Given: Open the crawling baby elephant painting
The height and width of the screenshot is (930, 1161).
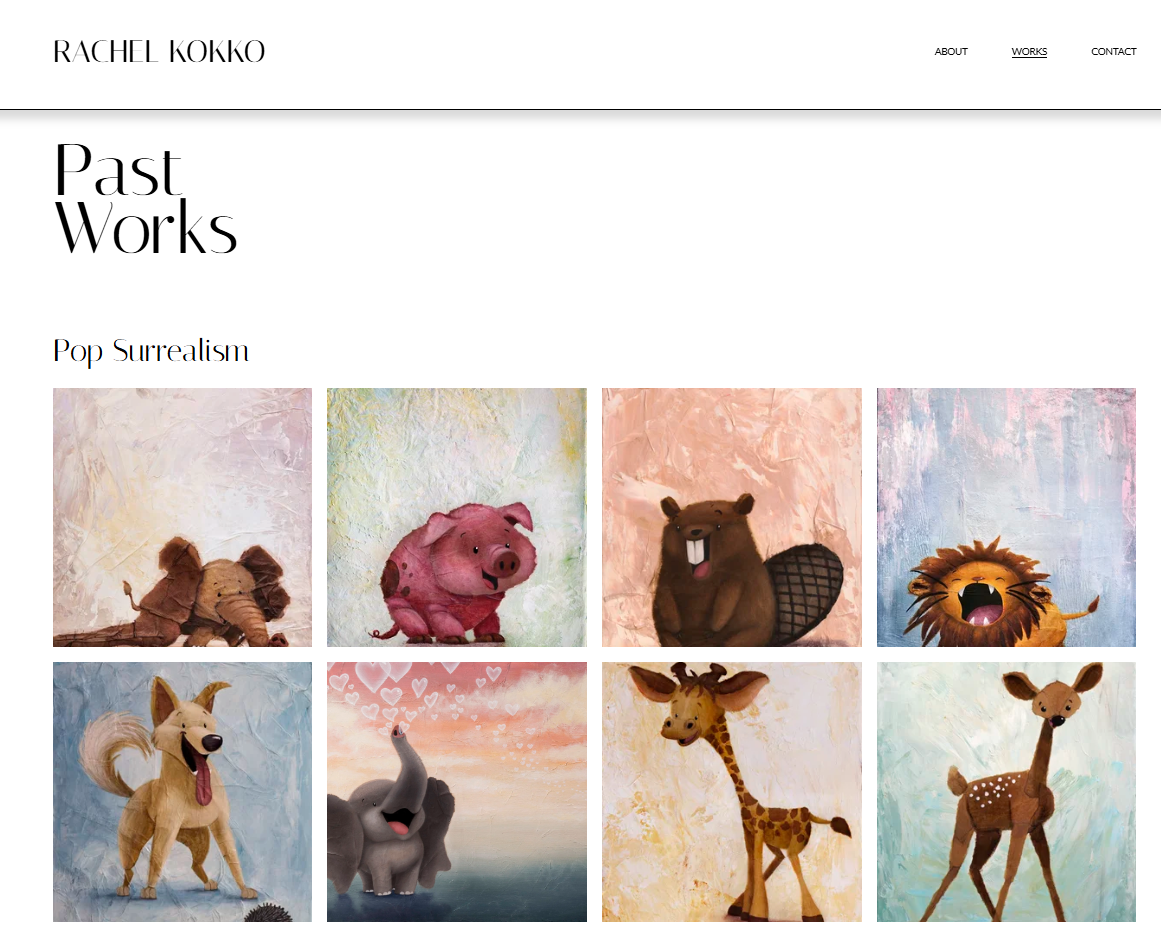Looking at the screenshot, I should [182, 518].
